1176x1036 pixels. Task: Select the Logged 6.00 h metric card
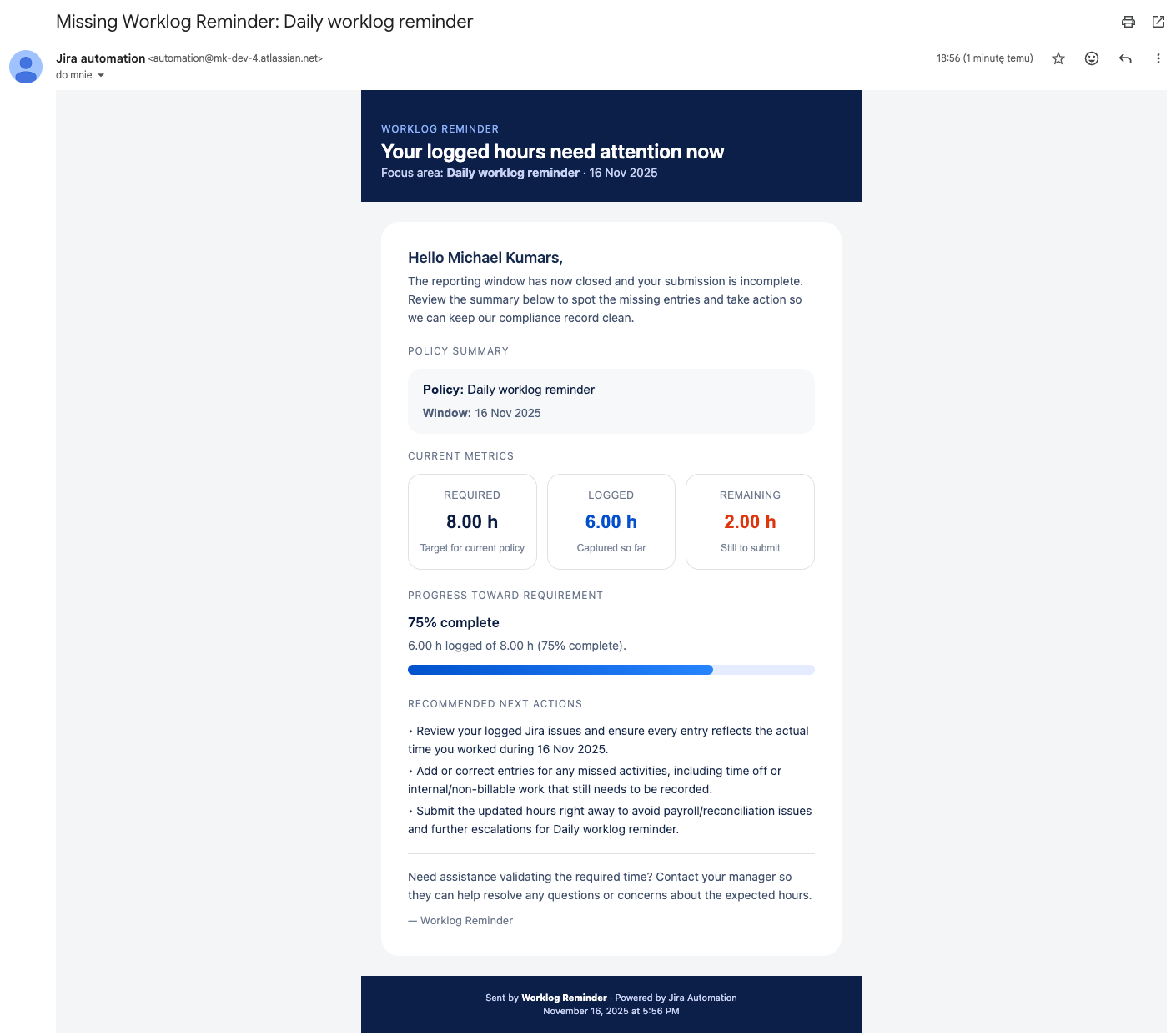[x=611, y=521]
